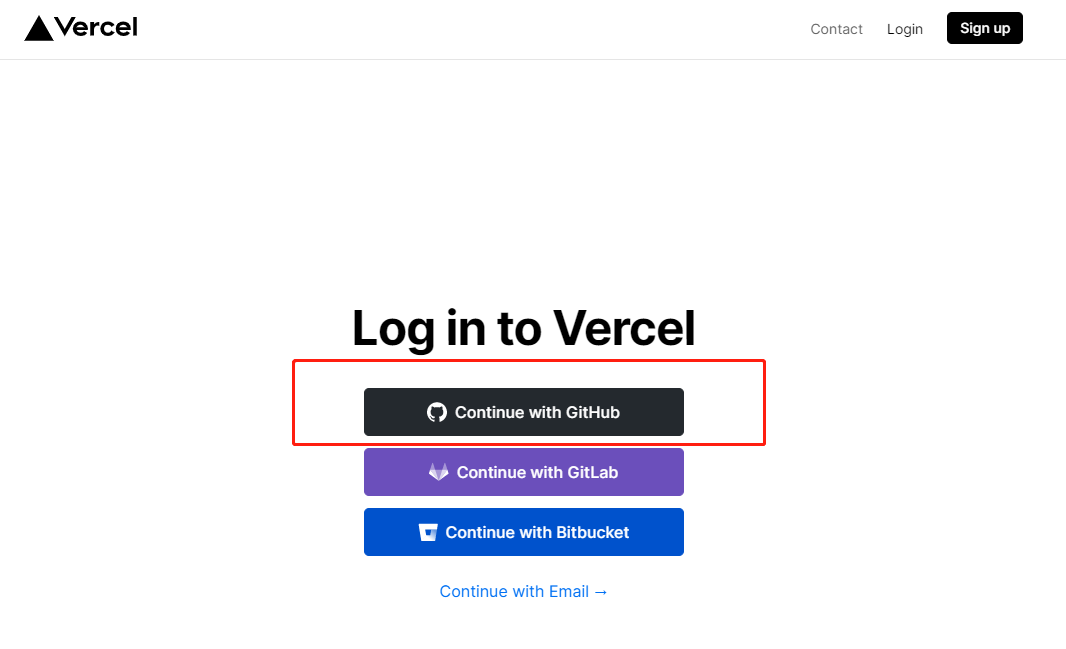Click the word "GitLab" on the purple button
The height and width of the screenshot is (649, 1066).
click(592, 472)
